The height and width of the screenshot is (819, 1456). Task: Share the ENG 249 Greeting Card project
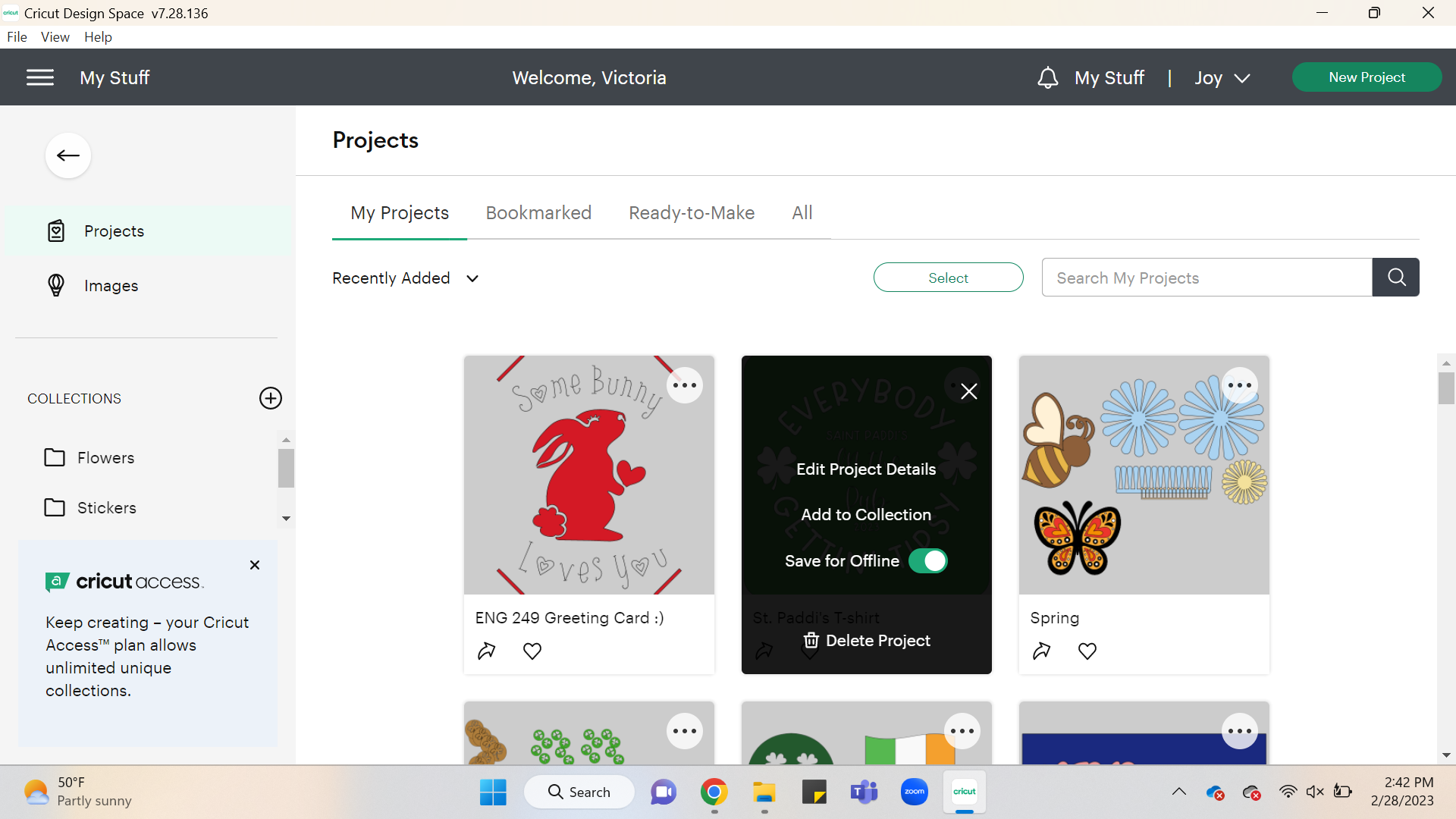tap(487, 651)
